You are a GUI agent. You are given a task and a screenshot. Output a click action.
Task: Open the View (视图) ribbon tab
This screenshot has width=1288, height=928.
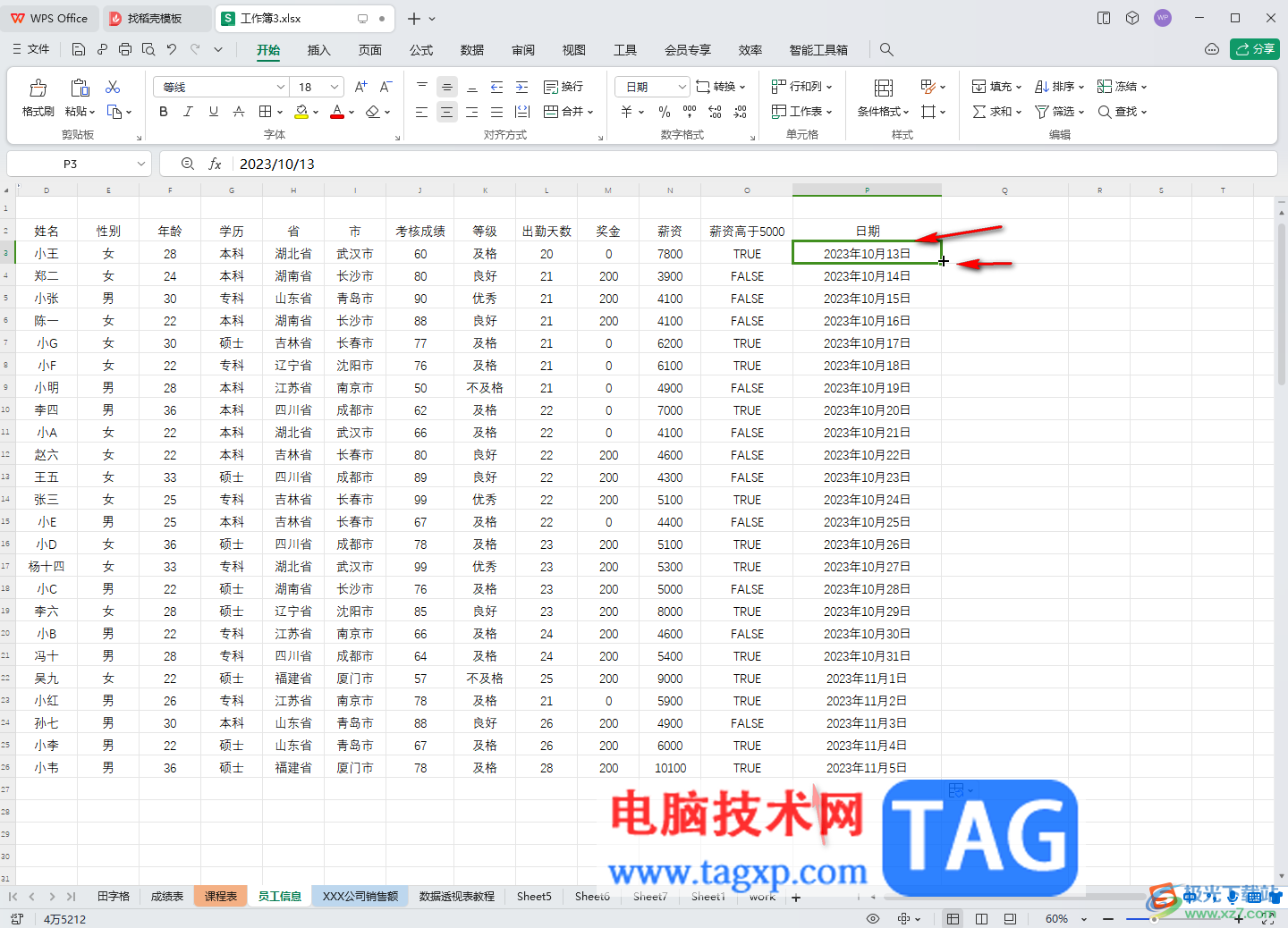pyautogui.click(x=574, y=50)
